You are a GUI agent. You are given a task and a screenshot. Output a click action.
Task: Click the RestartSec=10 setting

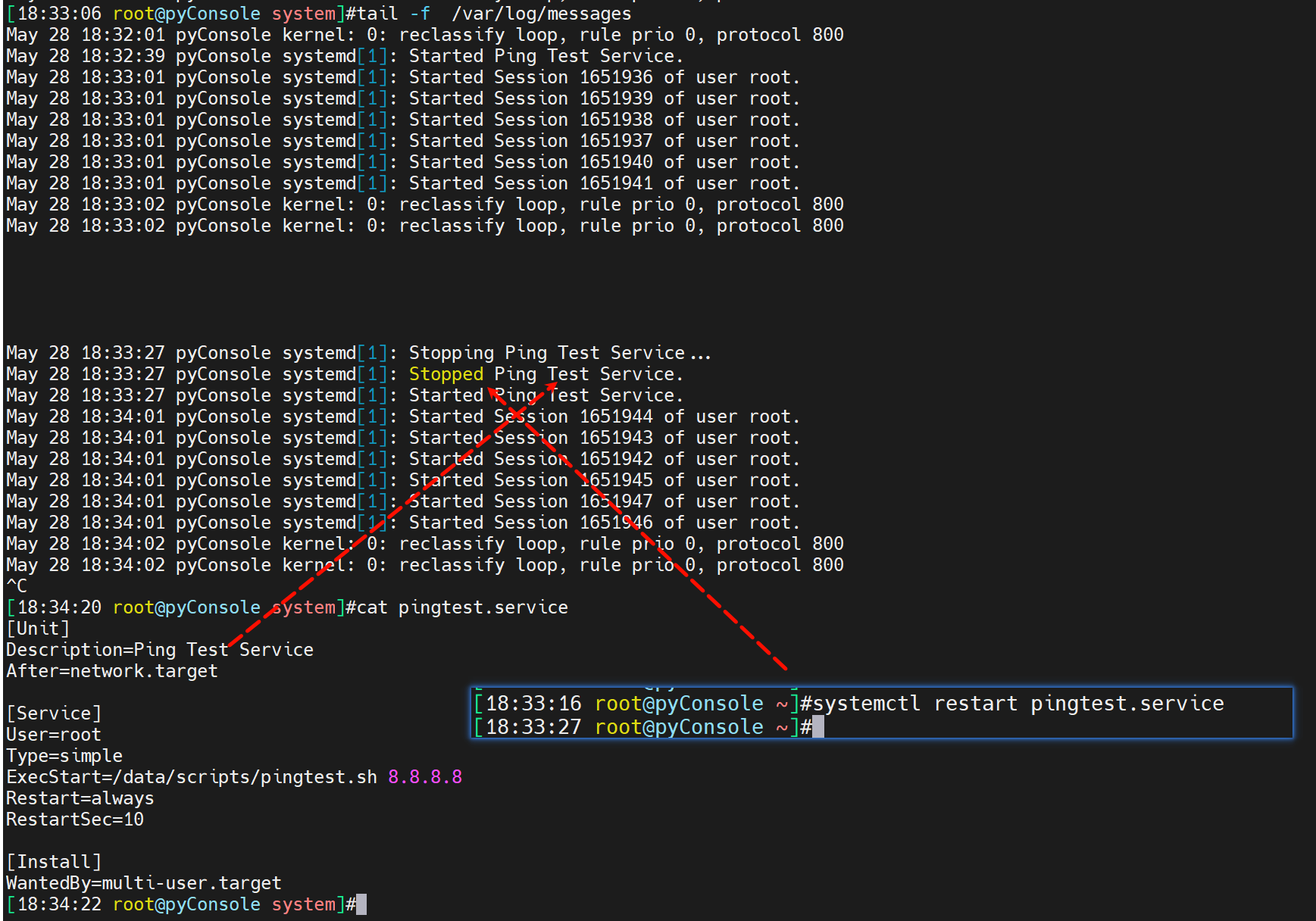tap(74, 820)
